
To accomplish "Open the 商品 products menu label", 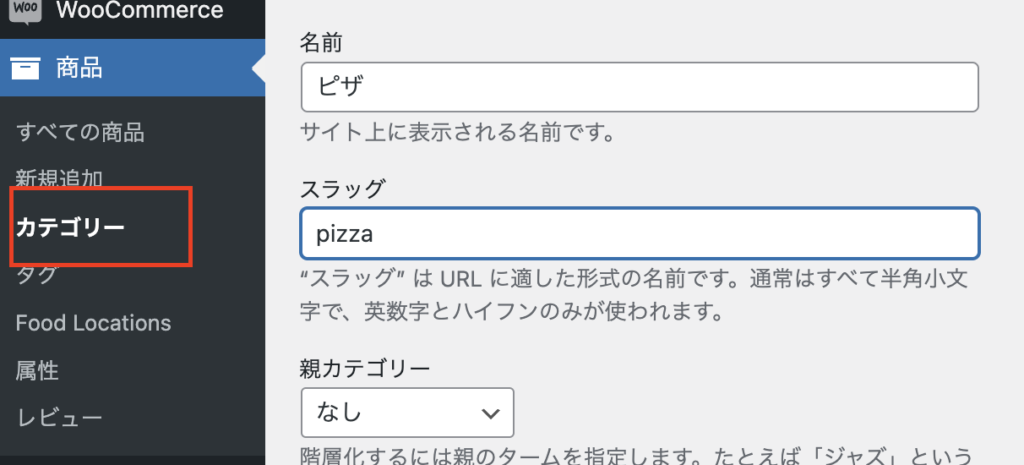I will [79, 69].
